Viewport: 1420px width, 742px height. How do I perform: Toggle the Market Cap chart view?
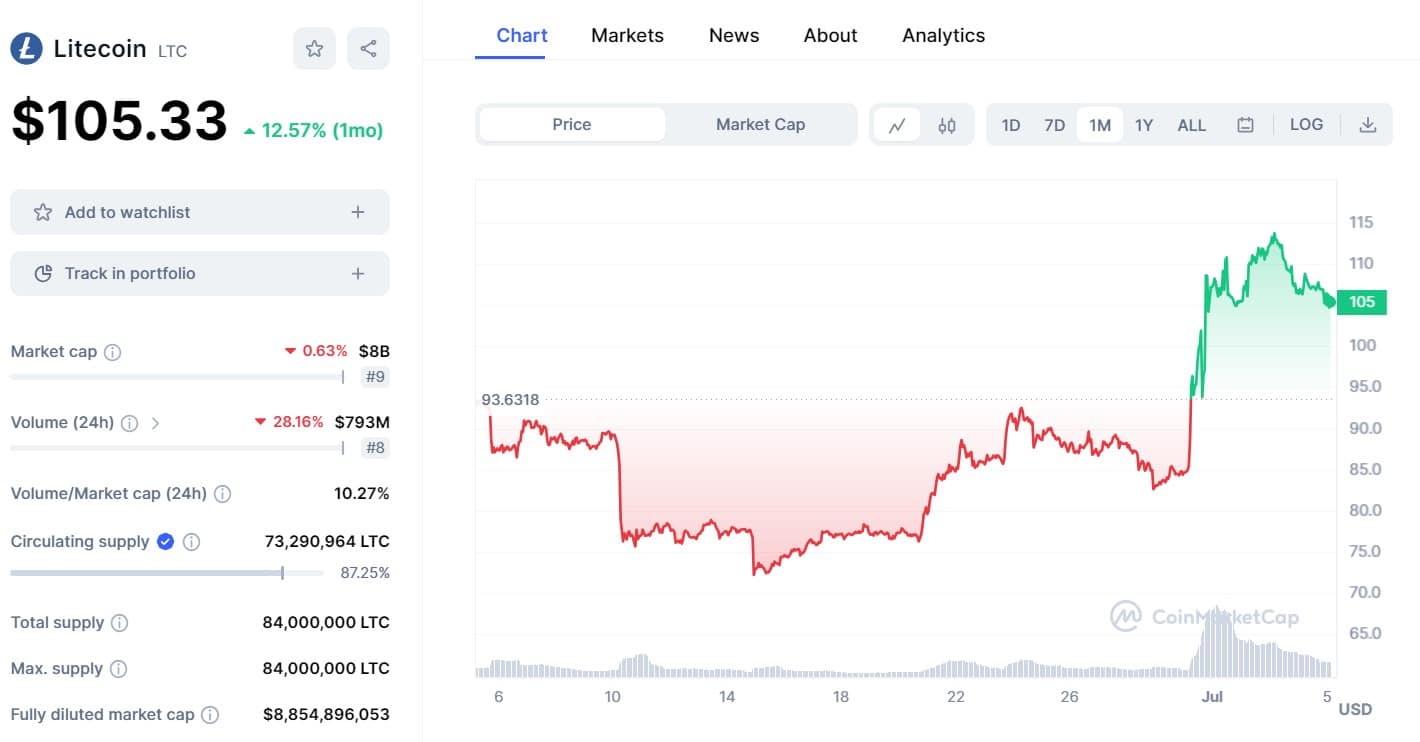click(760, 125)
